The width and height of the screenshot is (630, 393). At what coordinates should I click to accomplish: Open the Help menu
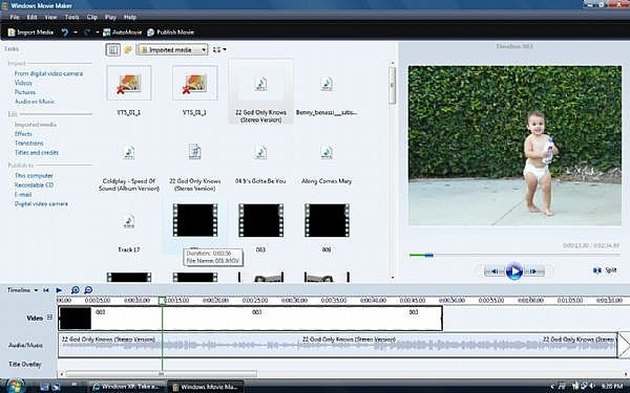point(130,17)
